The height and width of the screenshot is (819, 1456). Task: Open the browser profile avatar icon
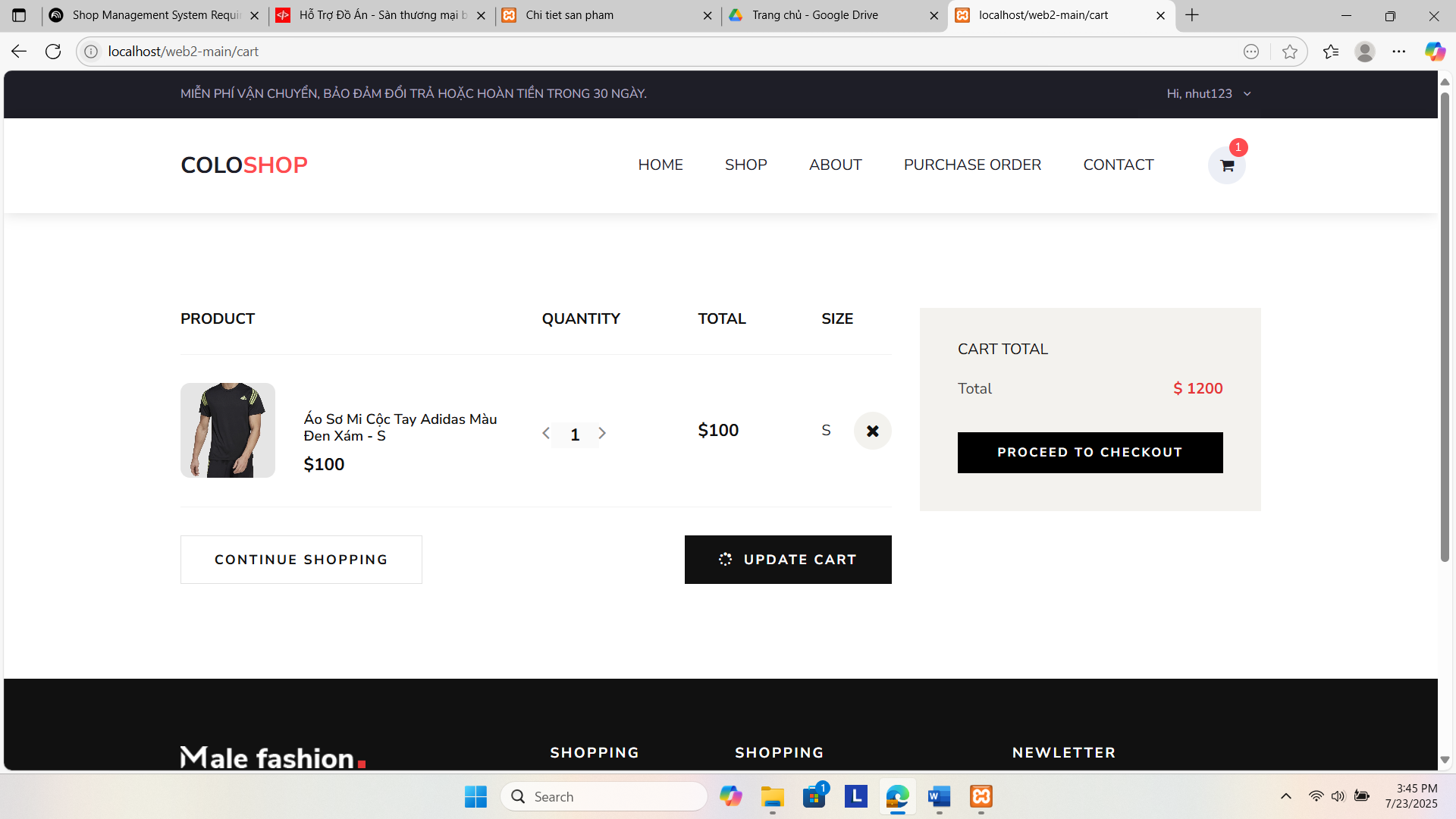[x=1364, y=52]
